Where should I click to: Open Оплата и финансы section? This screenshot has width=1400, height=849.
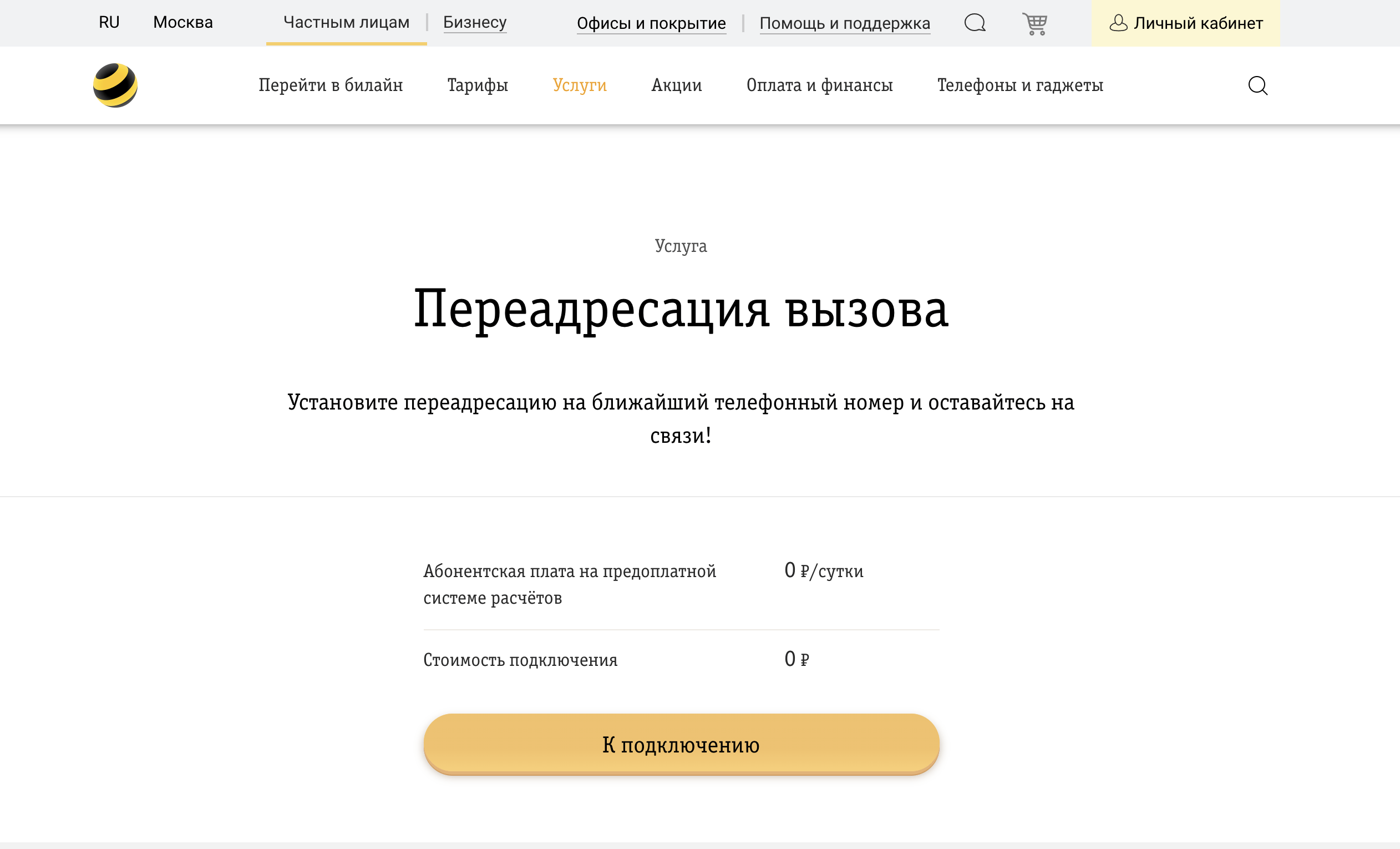tap(819, 85)
